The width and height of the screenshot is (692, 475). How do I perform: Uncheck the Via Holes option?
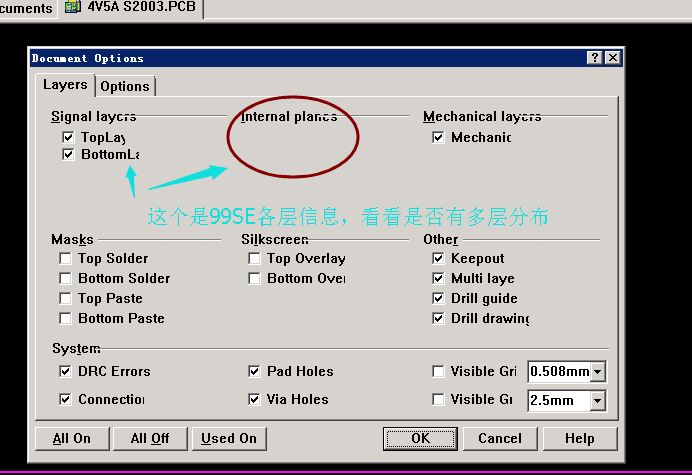tap(255, 399)
